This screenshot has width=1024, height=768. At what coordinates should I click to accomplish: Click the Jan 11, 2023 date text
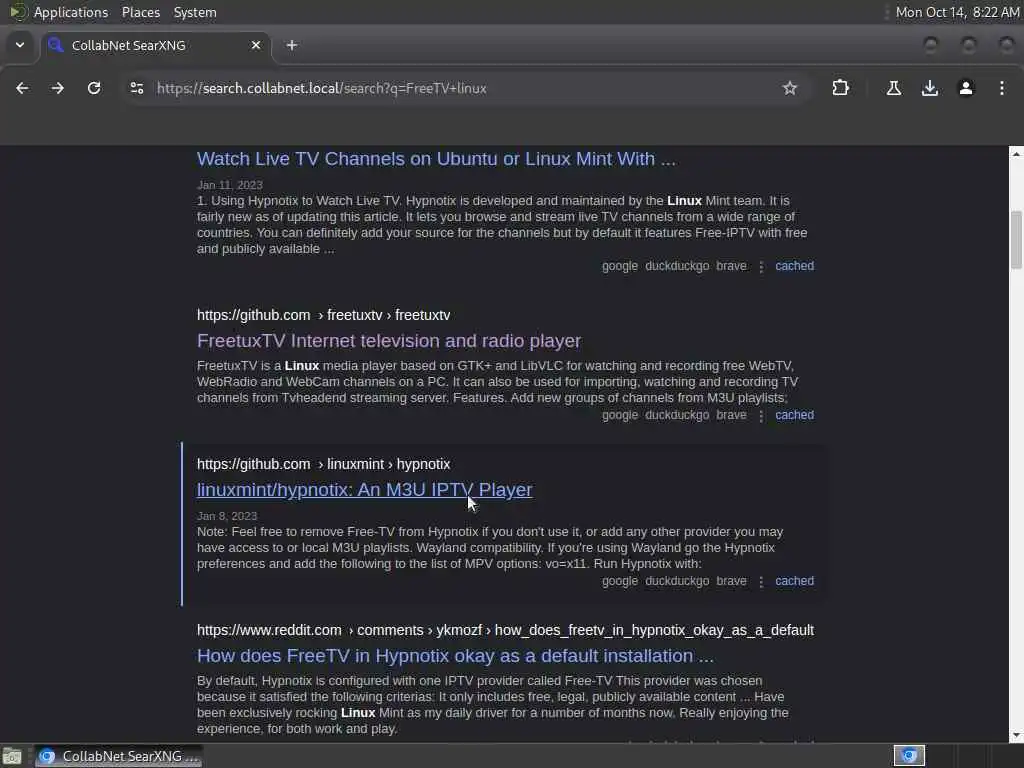[230, 185]
